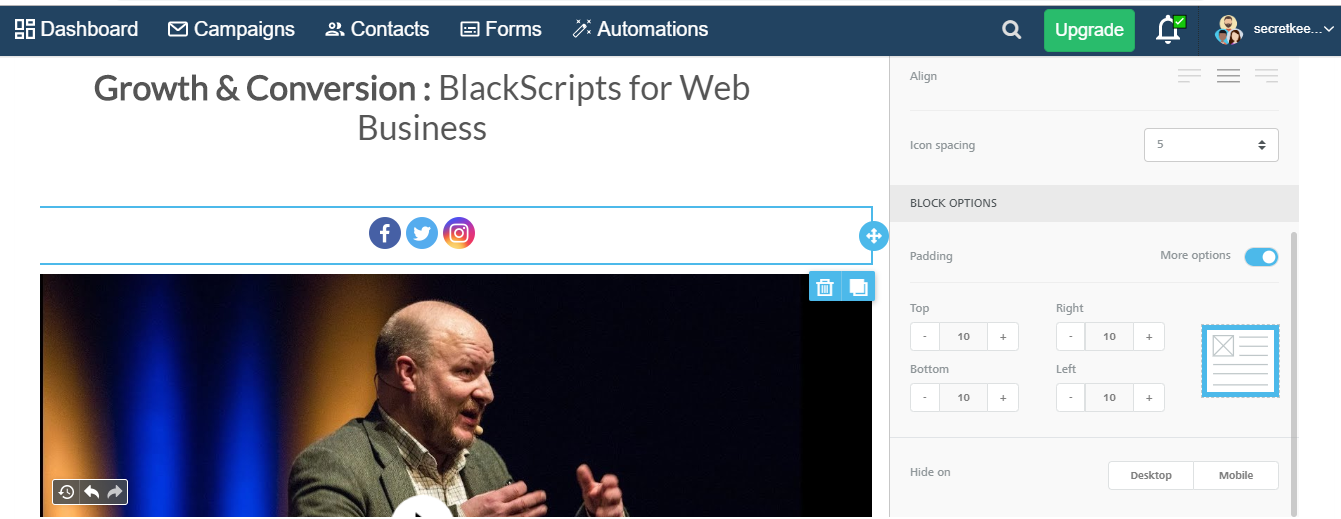The width and height of the screenshot is (1341, 519).
Task: Click the Twitter social icon
Action: [x=422, y=234]
